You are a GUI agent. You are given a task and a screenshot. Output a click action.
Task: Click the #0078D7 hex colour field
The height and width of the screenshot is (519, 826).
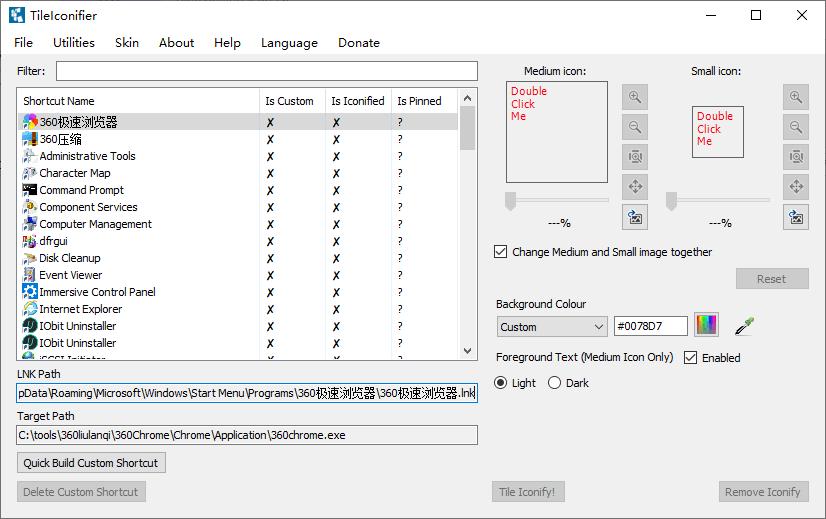coord(651,326)
